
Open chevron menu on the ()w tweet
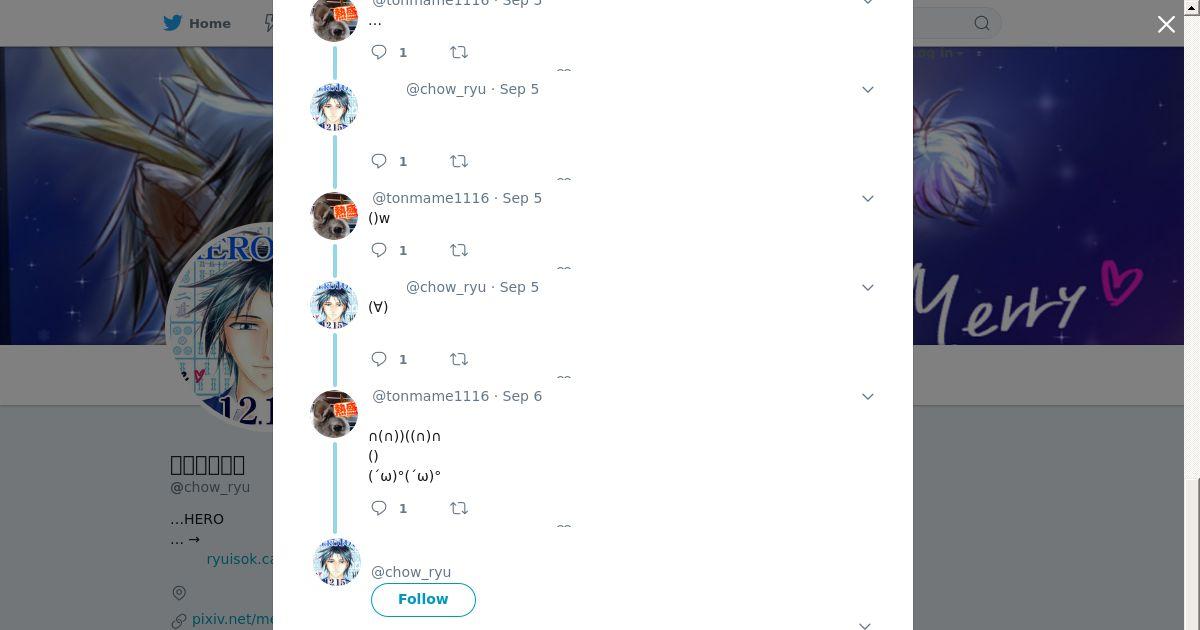point(868,199)
